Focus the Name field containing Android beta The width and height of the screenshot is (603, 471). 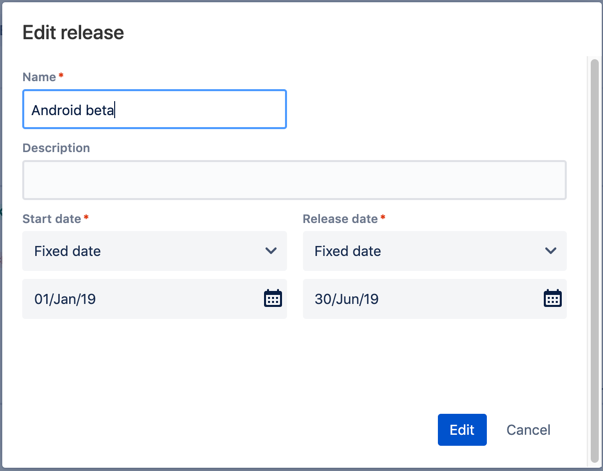point(155,109)
